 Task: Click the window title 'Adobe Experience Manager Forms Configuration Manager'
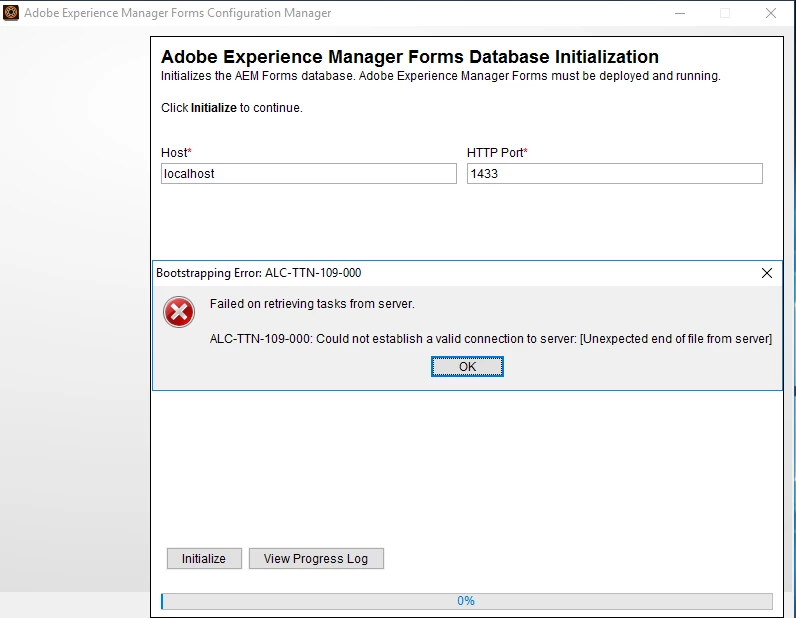[x=178, y=13]
